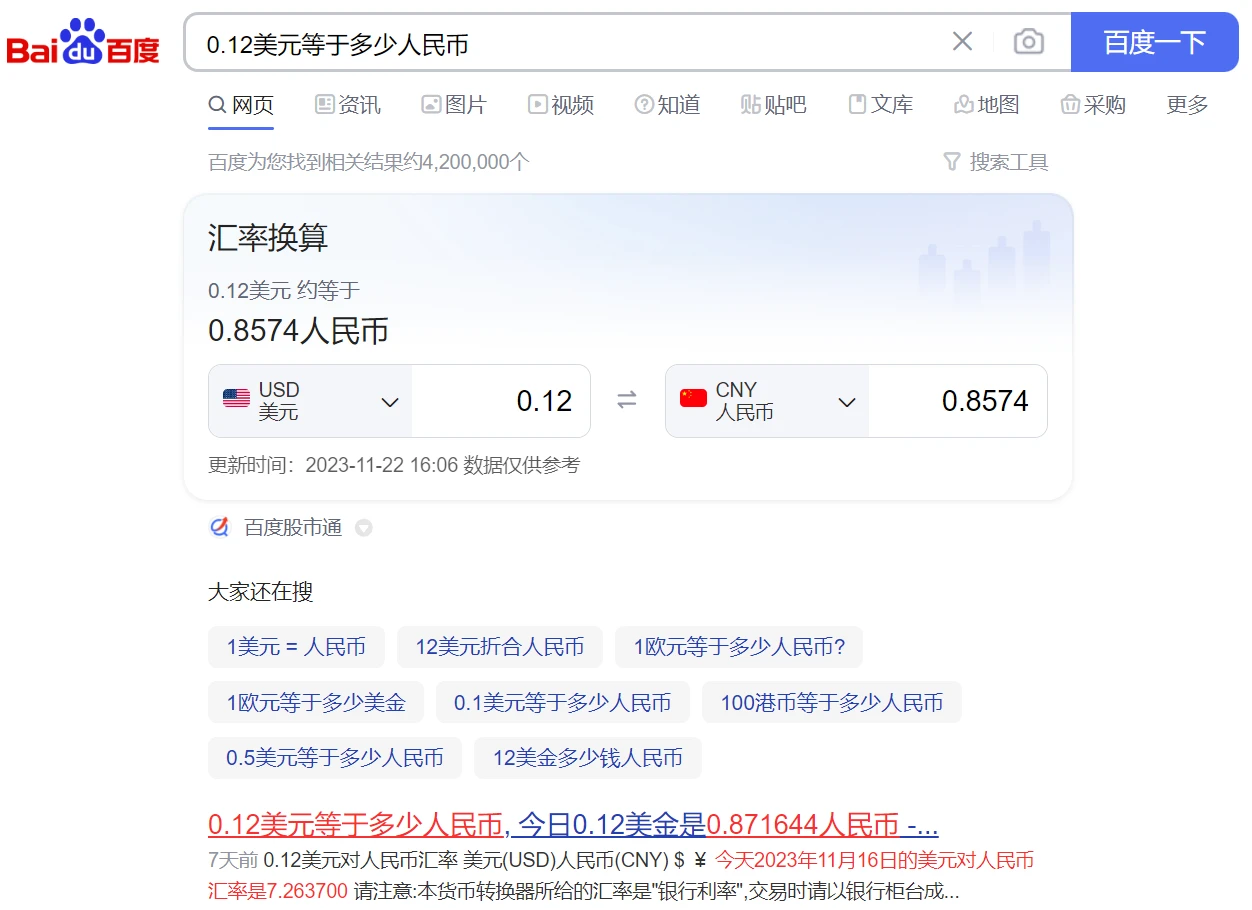Open the 文库 tab
This screenshot has height=910, width=1252.
[880, 105]
